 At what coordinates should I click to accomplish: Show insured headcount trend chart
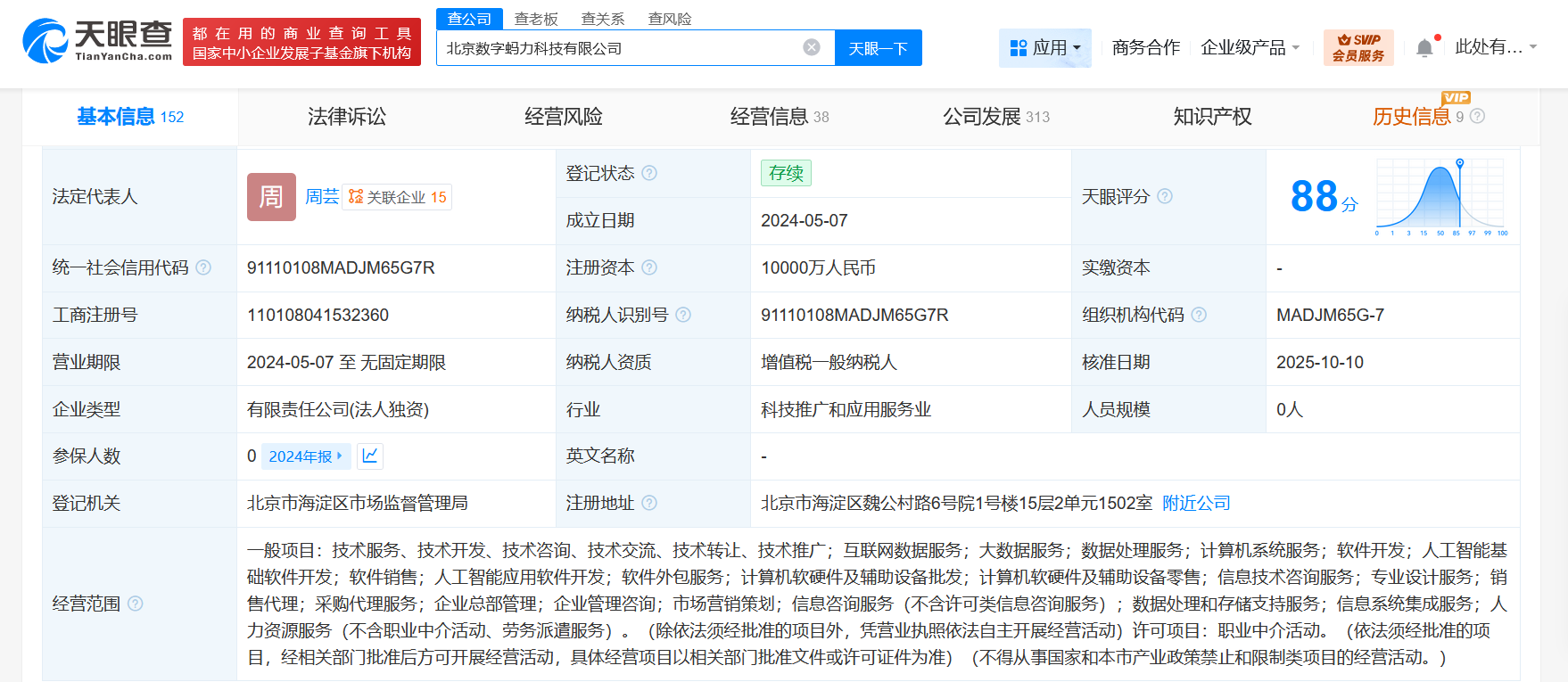(x=370, y=456)
